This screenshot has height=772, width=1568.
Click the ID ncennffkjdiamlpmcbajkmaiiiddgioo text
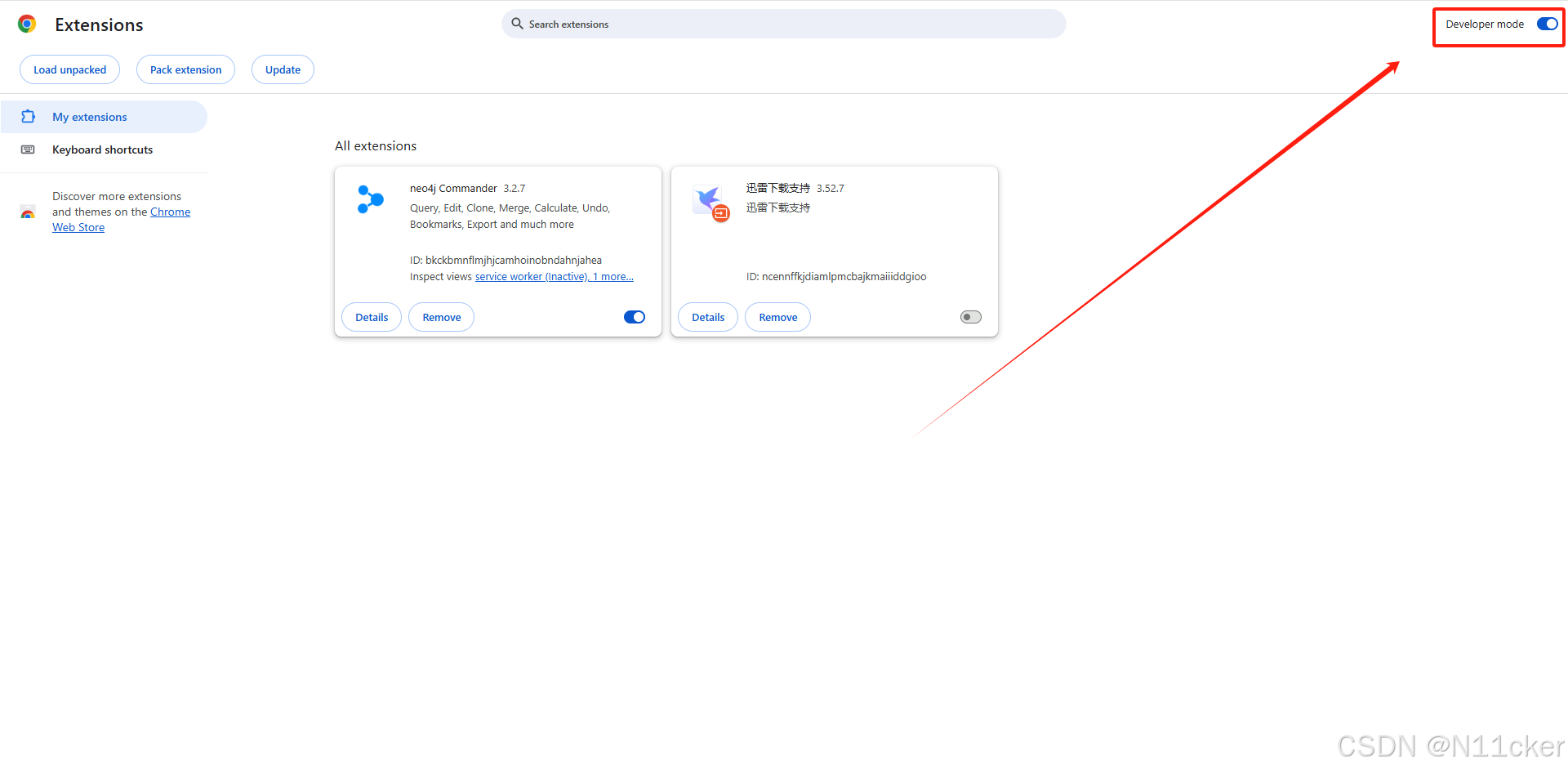point(836,277)
